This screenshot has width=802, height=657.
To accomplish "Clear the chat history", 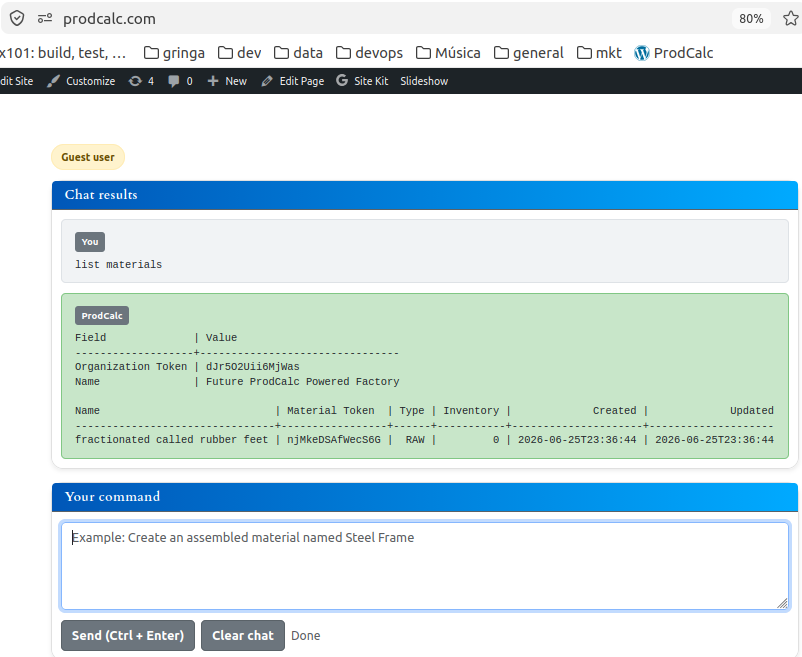I will [x=243, y=636].
